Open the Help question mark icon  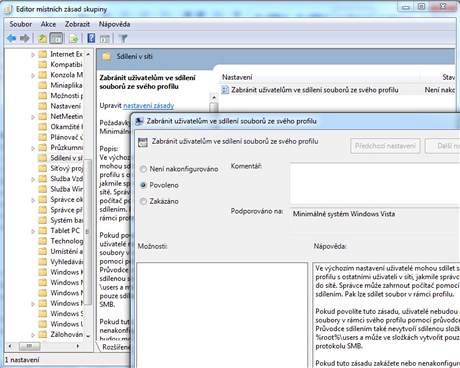tap(91, 39)
